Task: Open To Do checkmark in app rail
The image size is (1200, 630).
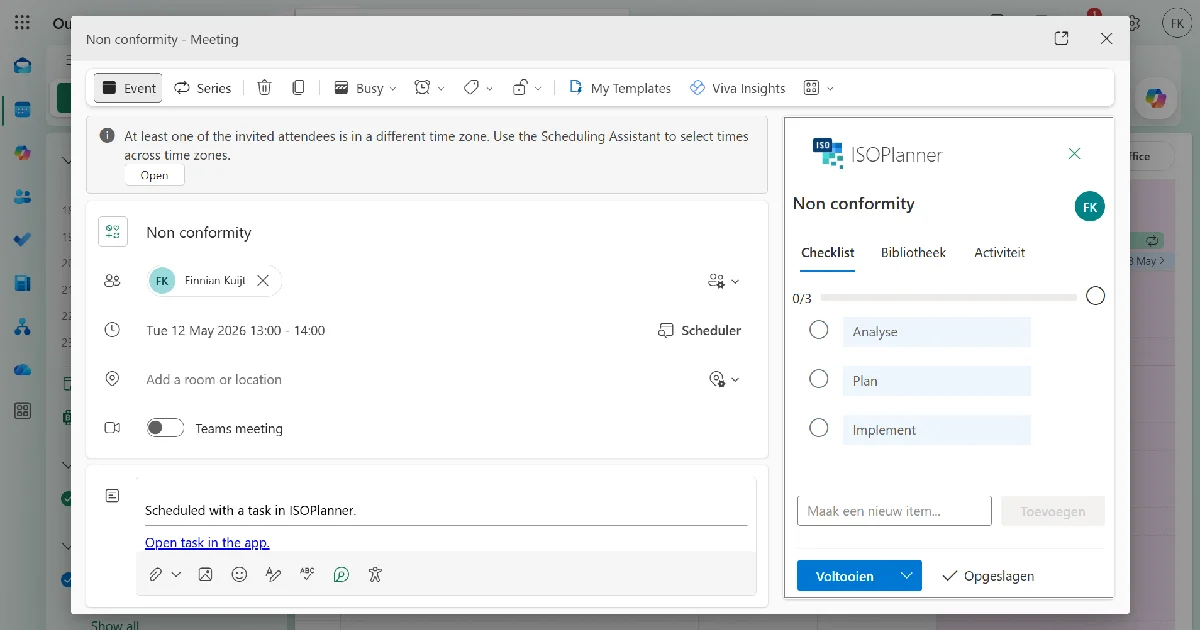Action: coord(22,240)
